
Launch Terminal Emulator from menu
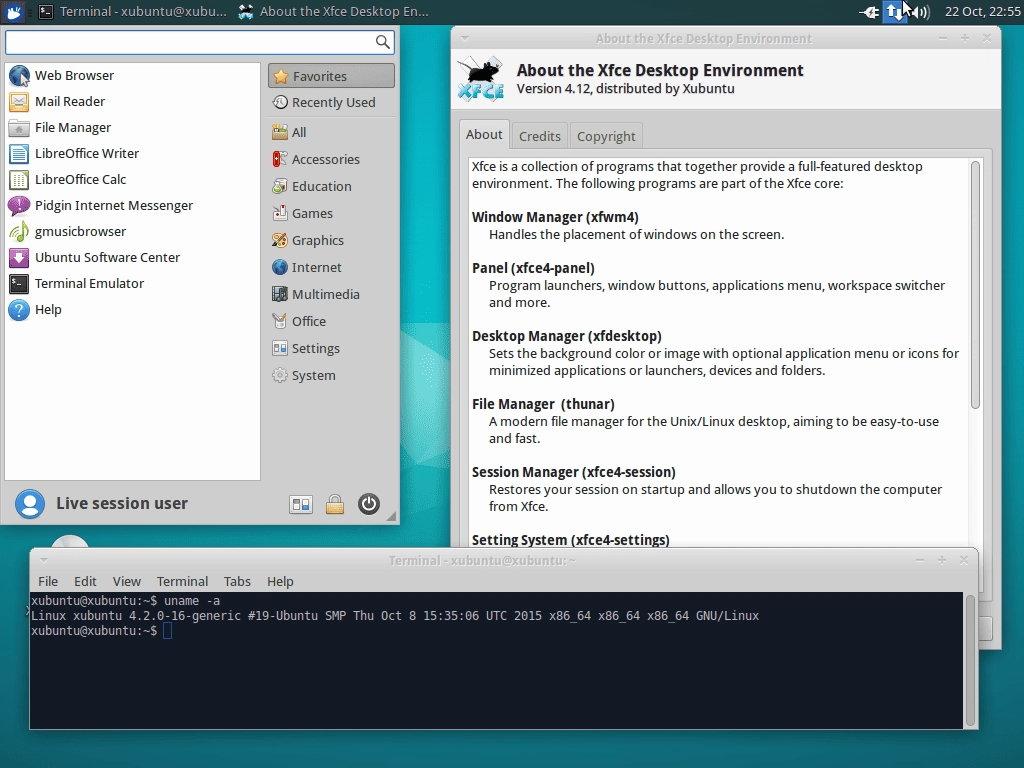coord(133,283)
